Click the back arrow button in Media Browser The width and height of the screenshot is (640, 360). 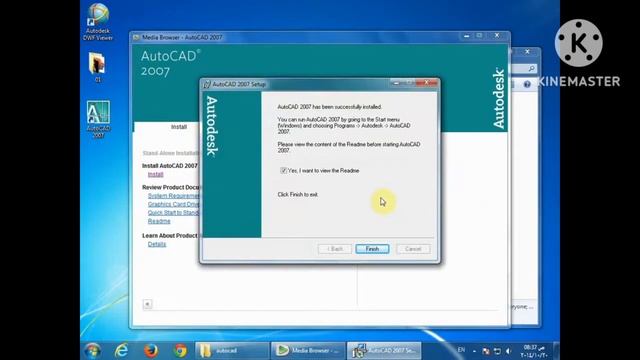pos(147,304)
